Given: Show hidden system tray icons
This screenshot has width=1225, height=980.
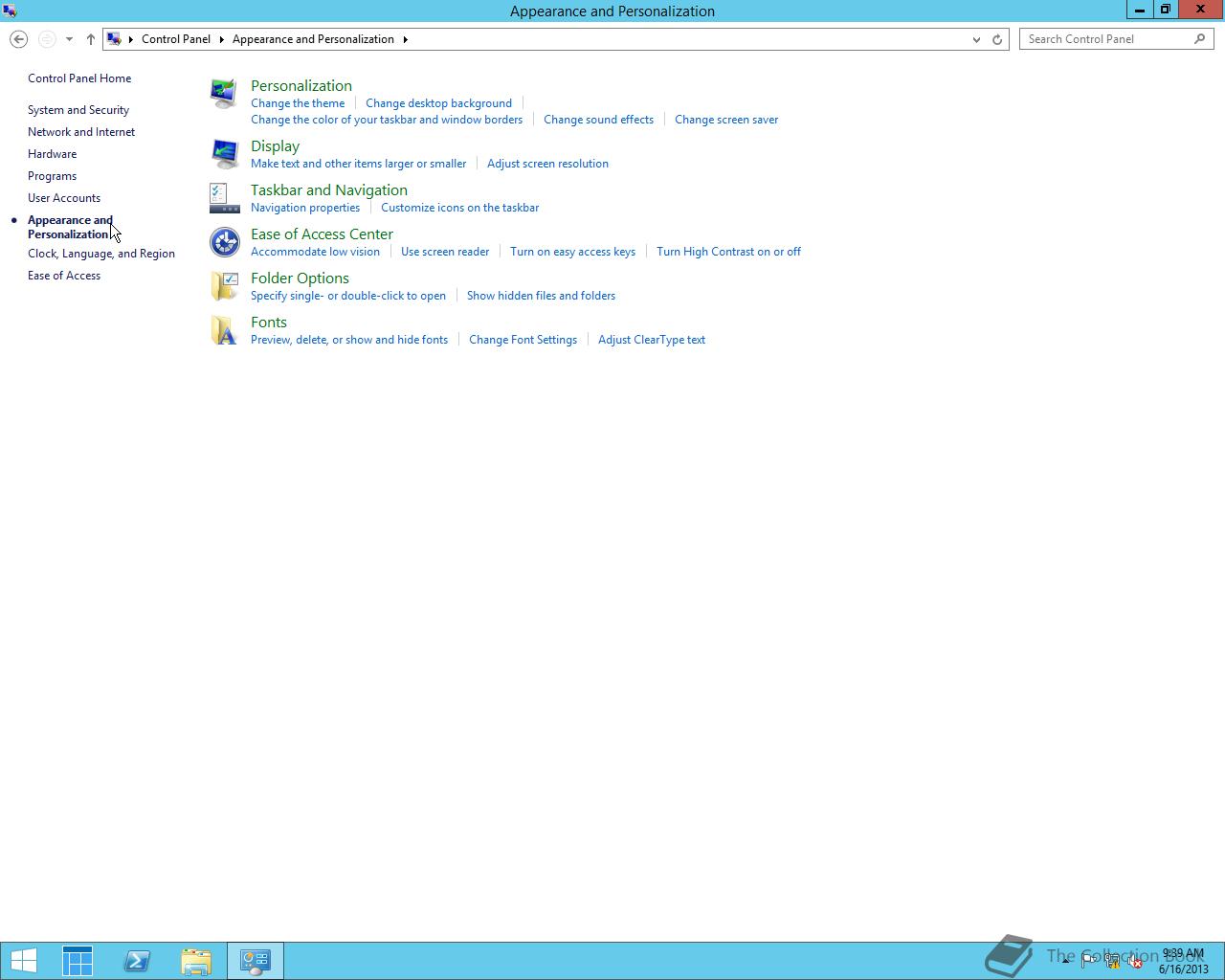Looking at the screenshot, I should point(1065,961).
